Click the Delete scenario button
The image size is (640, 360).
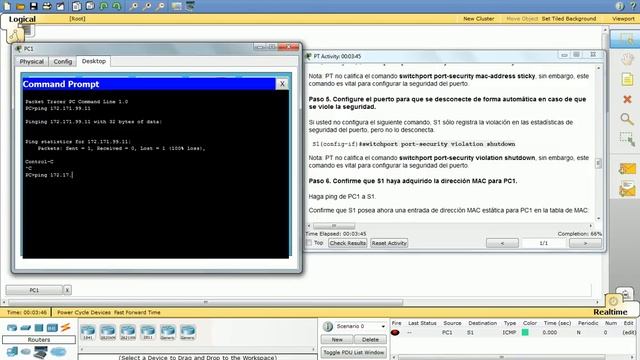point(370,340)
